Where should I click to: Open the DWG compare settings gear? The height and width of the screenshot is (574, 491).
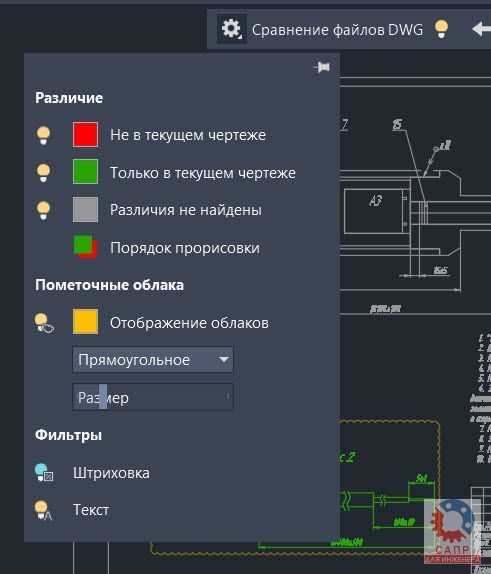(x=231, y=29)
